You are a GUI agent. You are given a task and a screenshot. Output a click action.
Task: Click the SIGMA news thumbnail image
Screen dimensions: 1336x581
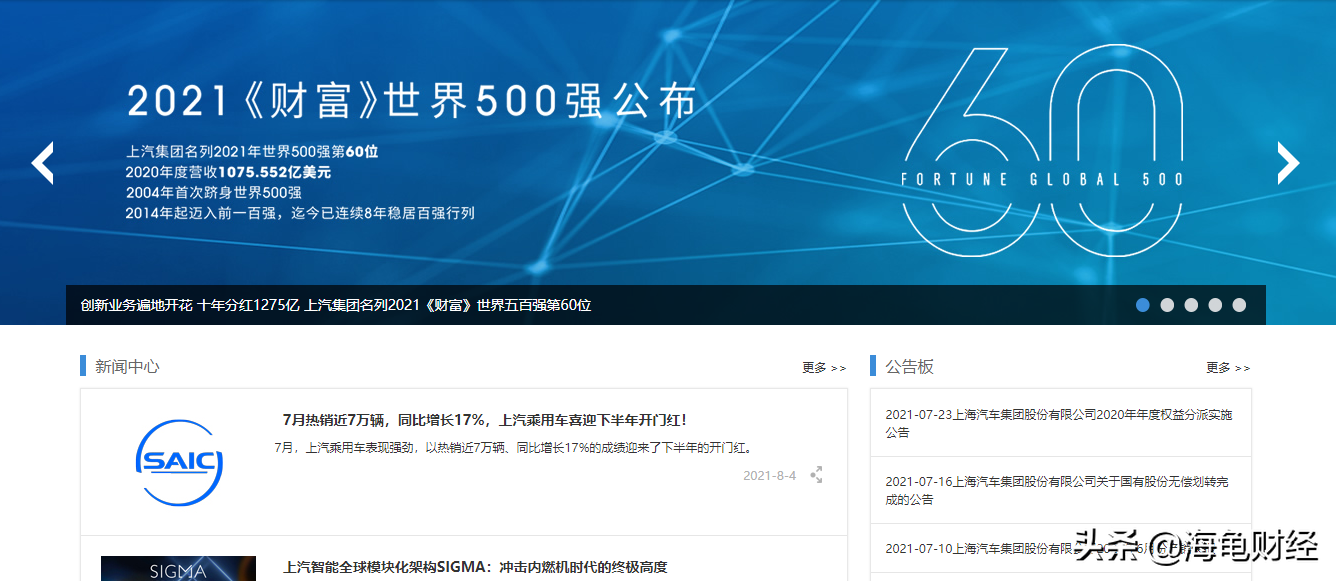point(178,568)
